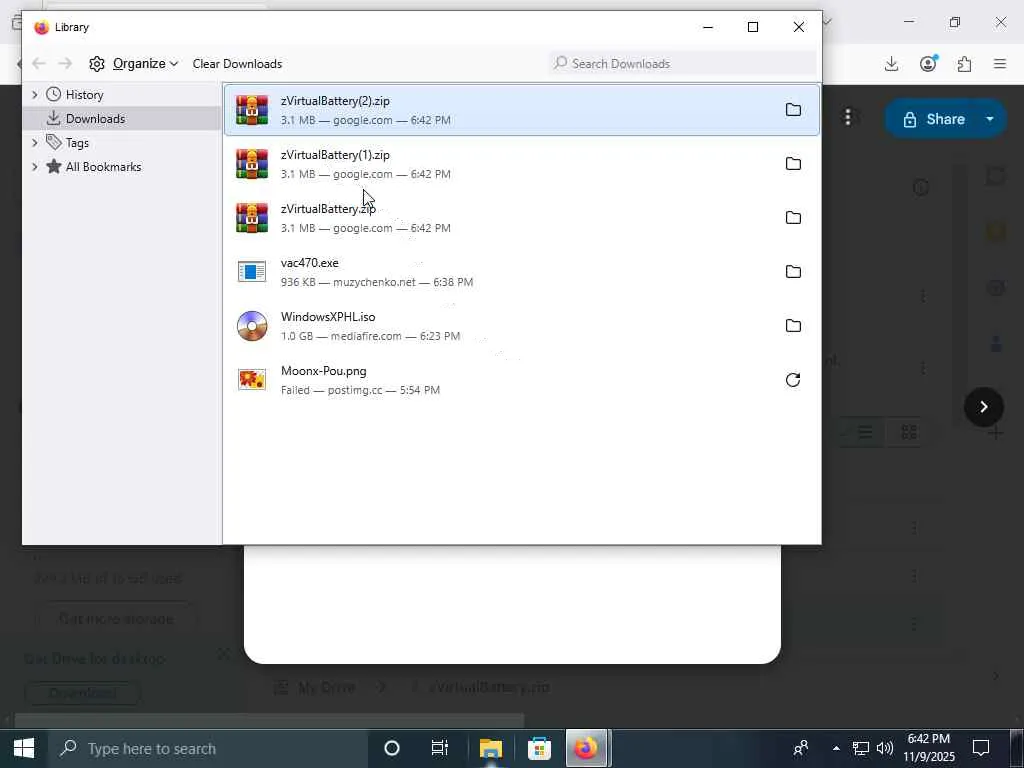Click the black next arrow in Drive
The width and height of the screenshot is (1024, 768).
click(x=984, y=407)
